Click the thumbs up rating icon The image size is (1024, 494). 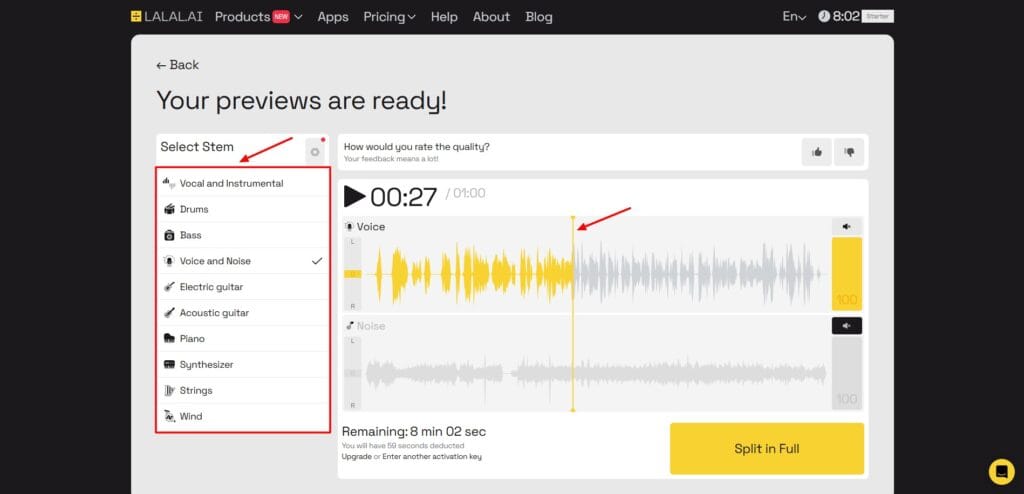tap(817, 152)
